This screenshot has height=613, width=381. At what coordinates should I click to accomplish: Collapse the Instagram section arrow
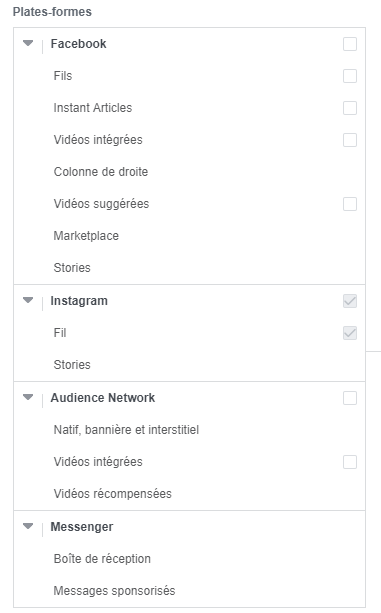pyautogui.click(x=28, y=300)
